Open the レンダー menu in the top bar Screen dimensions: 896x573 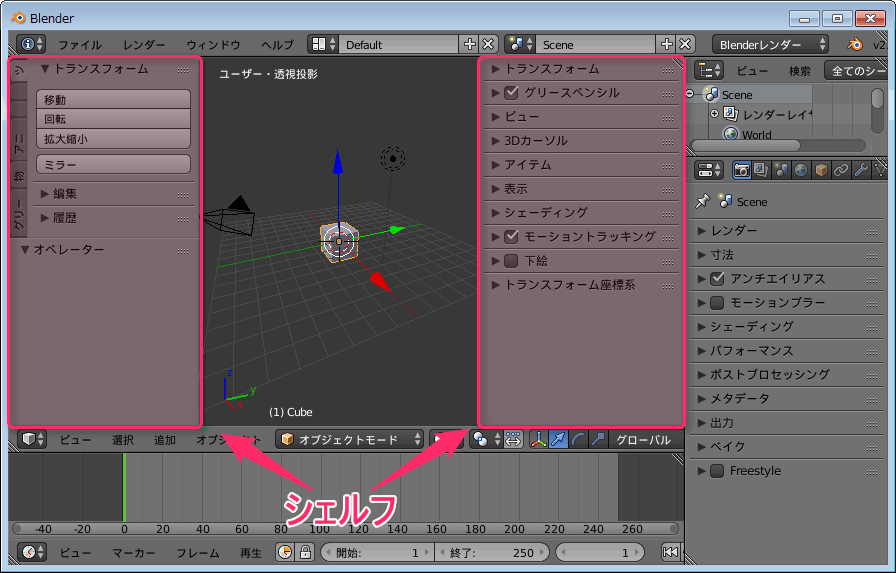pyautogui.click(x=144, y=45)
